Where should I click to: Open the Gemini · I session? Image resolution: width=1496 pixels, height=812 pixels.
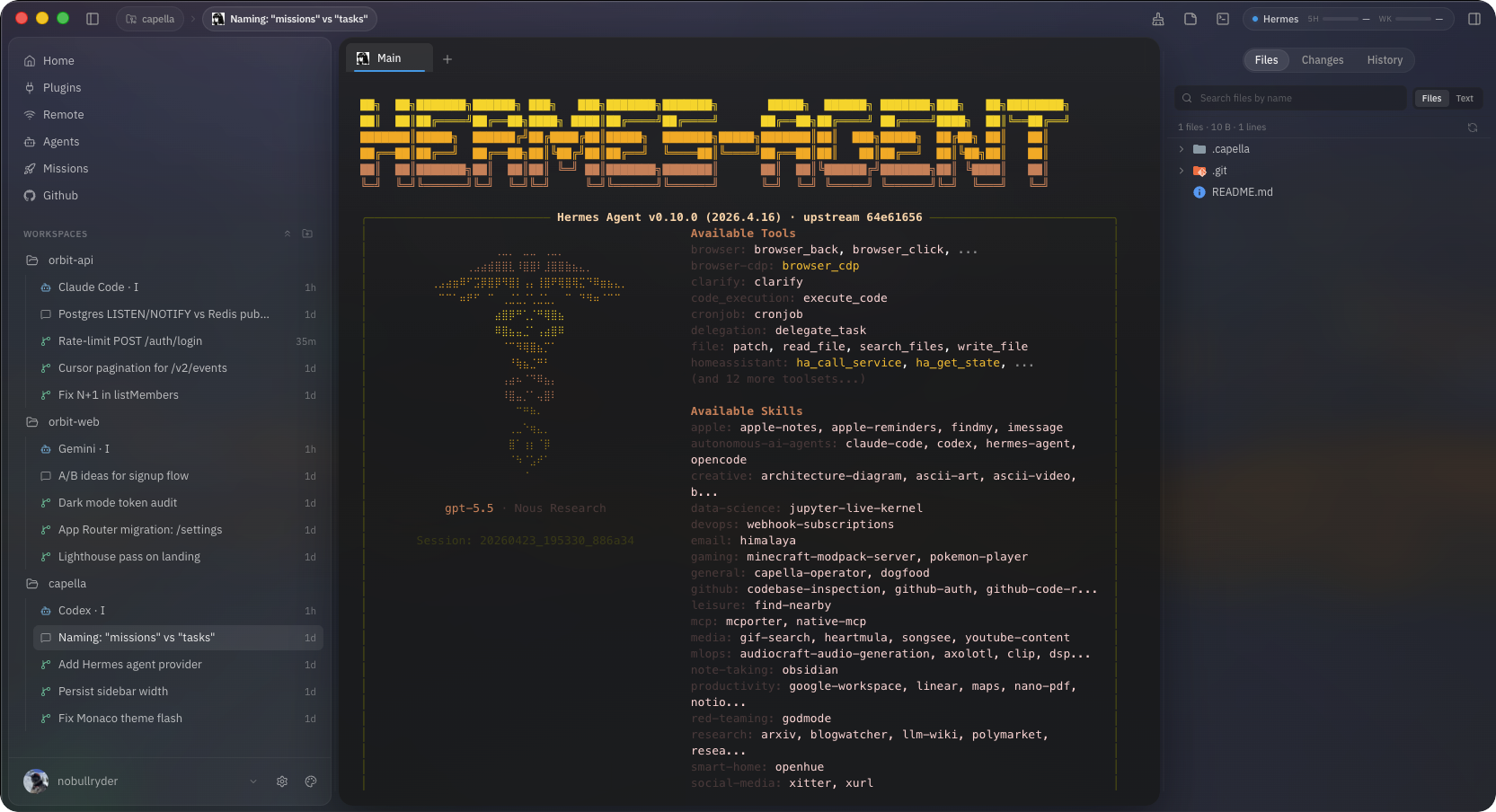pyautogui.click(x=178, y=449)
